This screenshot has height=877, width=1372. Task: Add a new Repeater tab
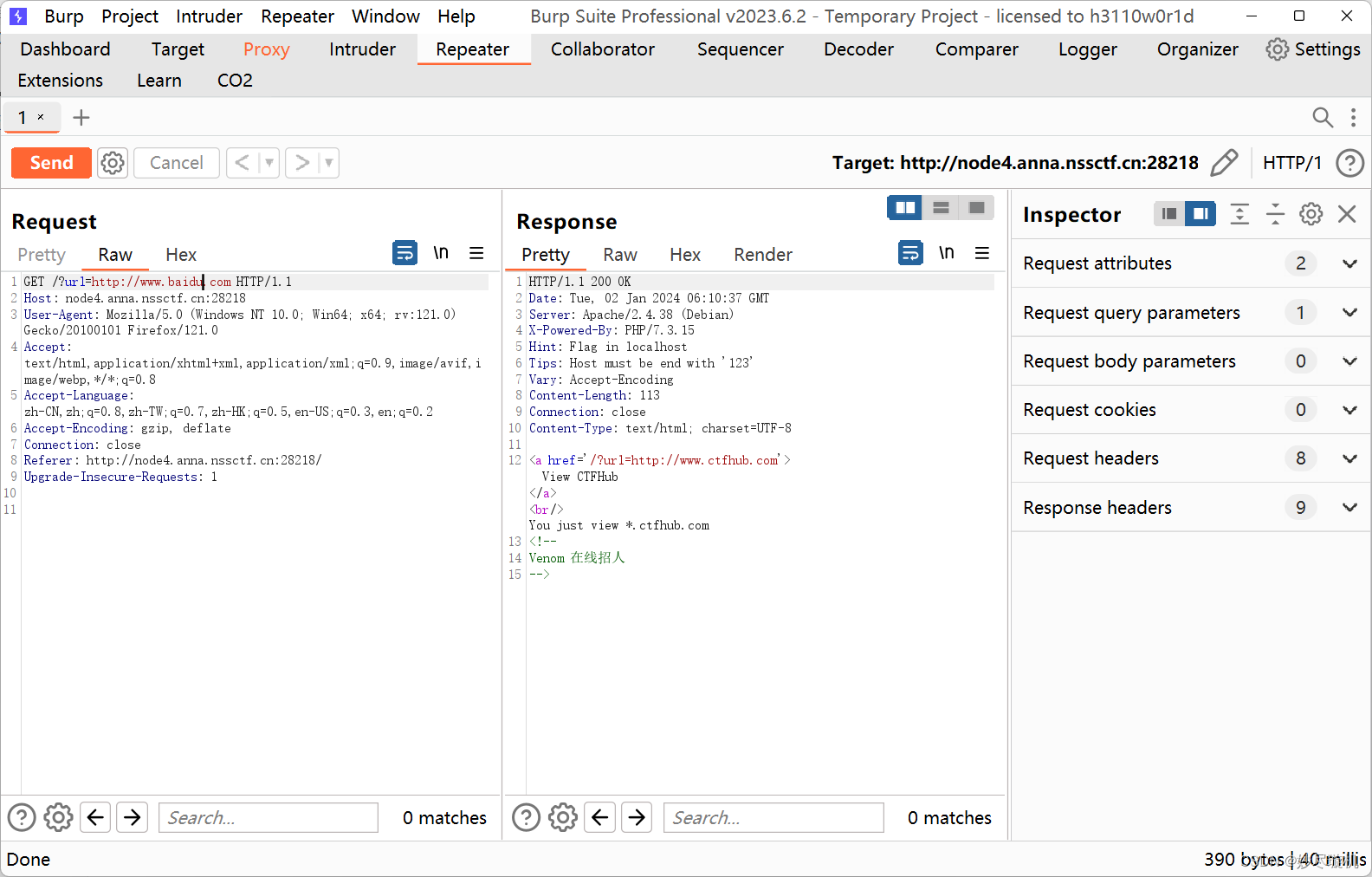click(x=81, y=118)
